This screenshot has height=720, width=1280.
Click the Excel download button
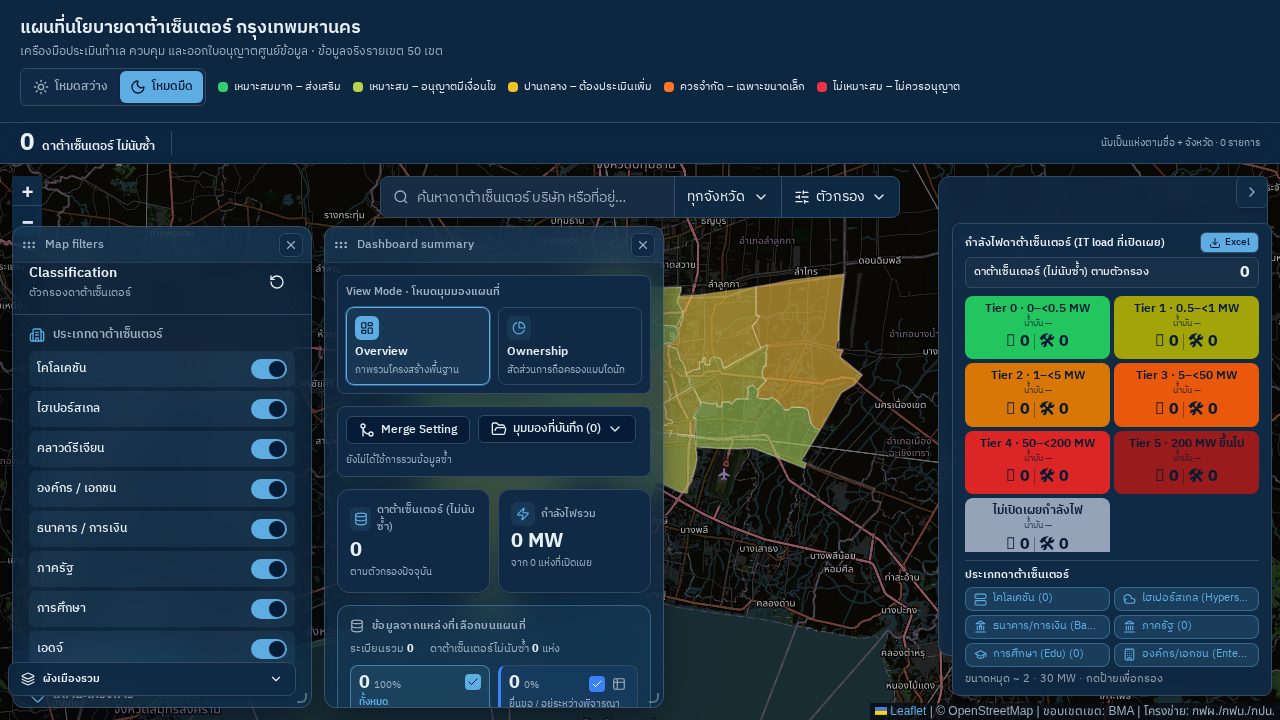pyautogui.click(x=1229, y=242)
